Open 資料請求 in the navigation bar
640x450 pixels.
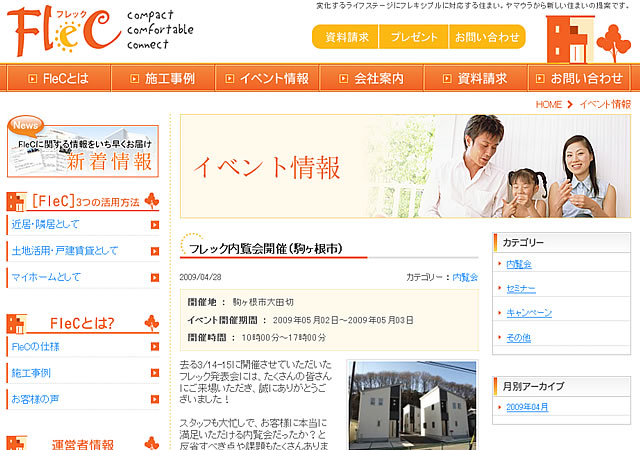[476, 78]
